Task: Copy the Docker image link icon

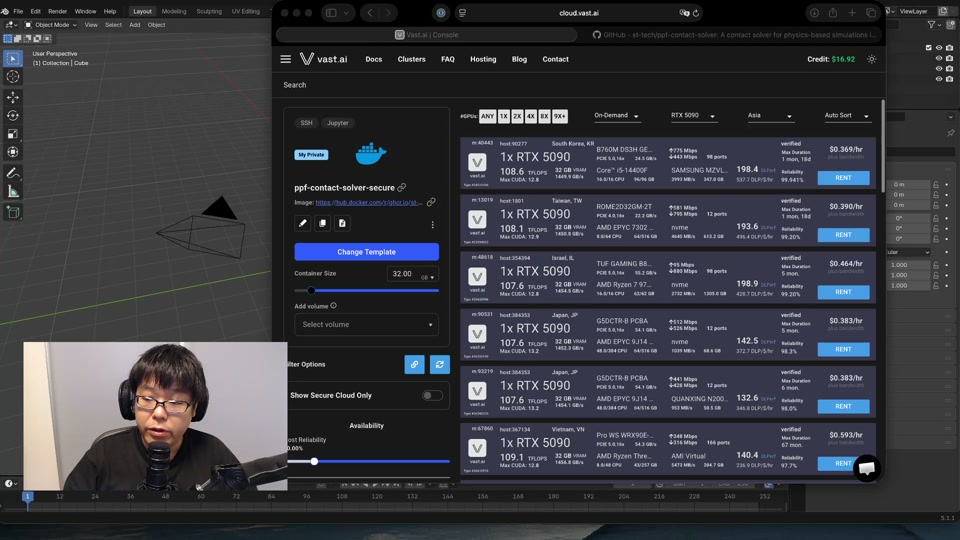Action: click(x=431, y=202)
